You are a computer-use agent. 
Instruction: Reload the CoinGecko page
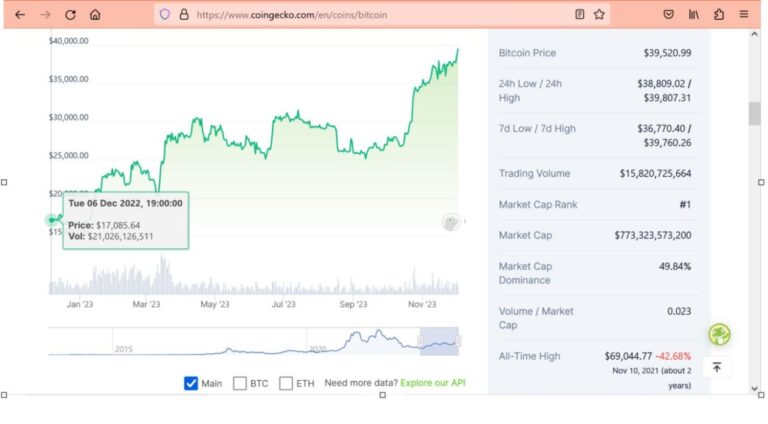coord(70,15)
